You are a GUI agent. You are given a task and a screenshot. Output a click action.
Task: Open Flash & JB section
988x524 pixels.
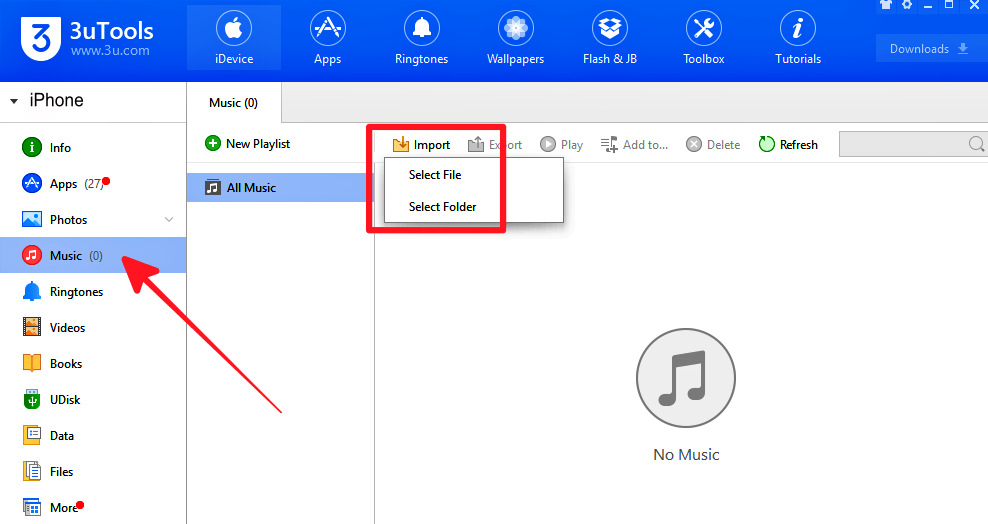(609, 38)
